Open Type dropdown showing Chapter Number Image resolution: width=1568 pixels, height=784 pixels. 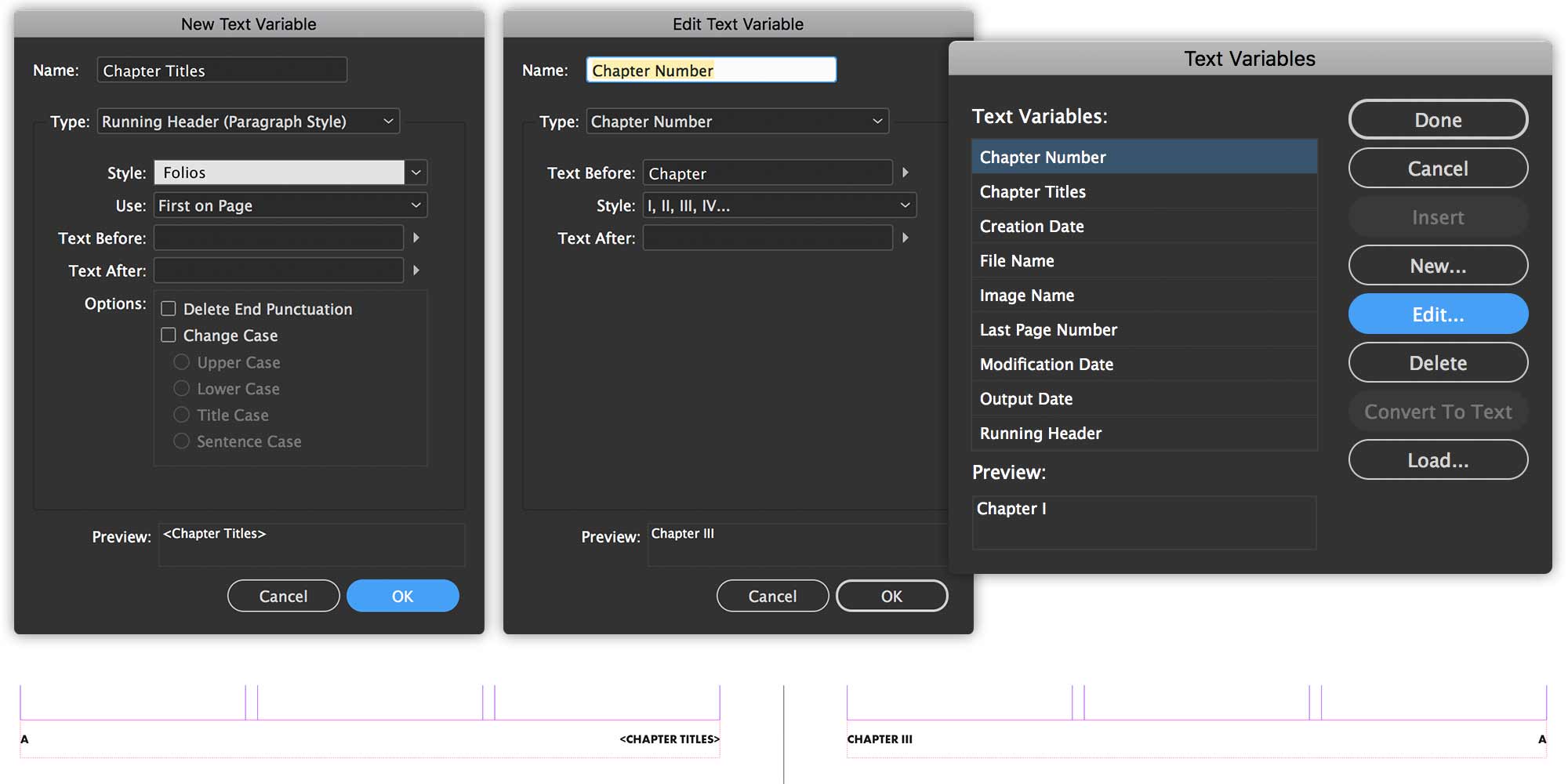pos(738,122)
